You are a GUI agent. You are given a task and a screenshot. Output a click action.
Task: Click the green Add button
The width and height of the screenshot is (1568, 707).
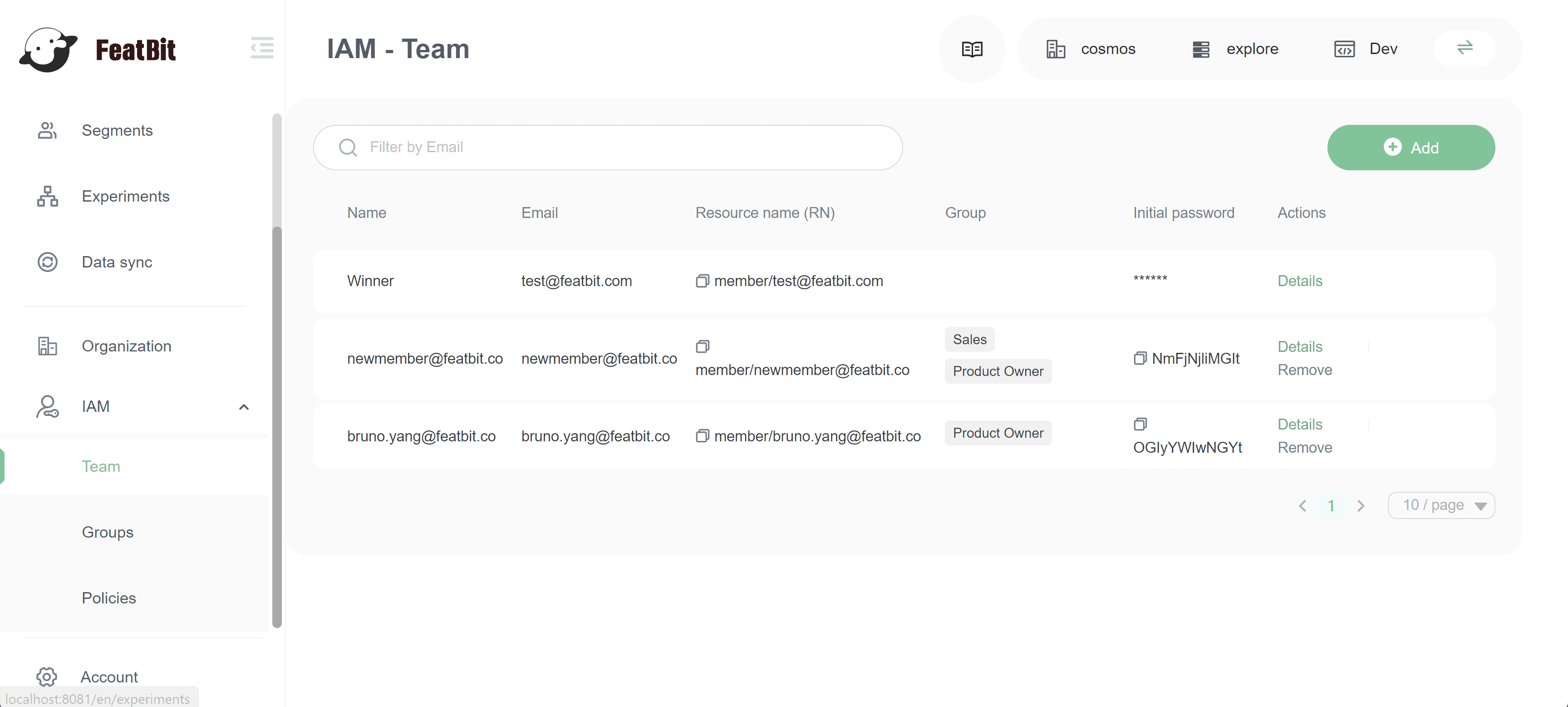tap(1411, 148)
